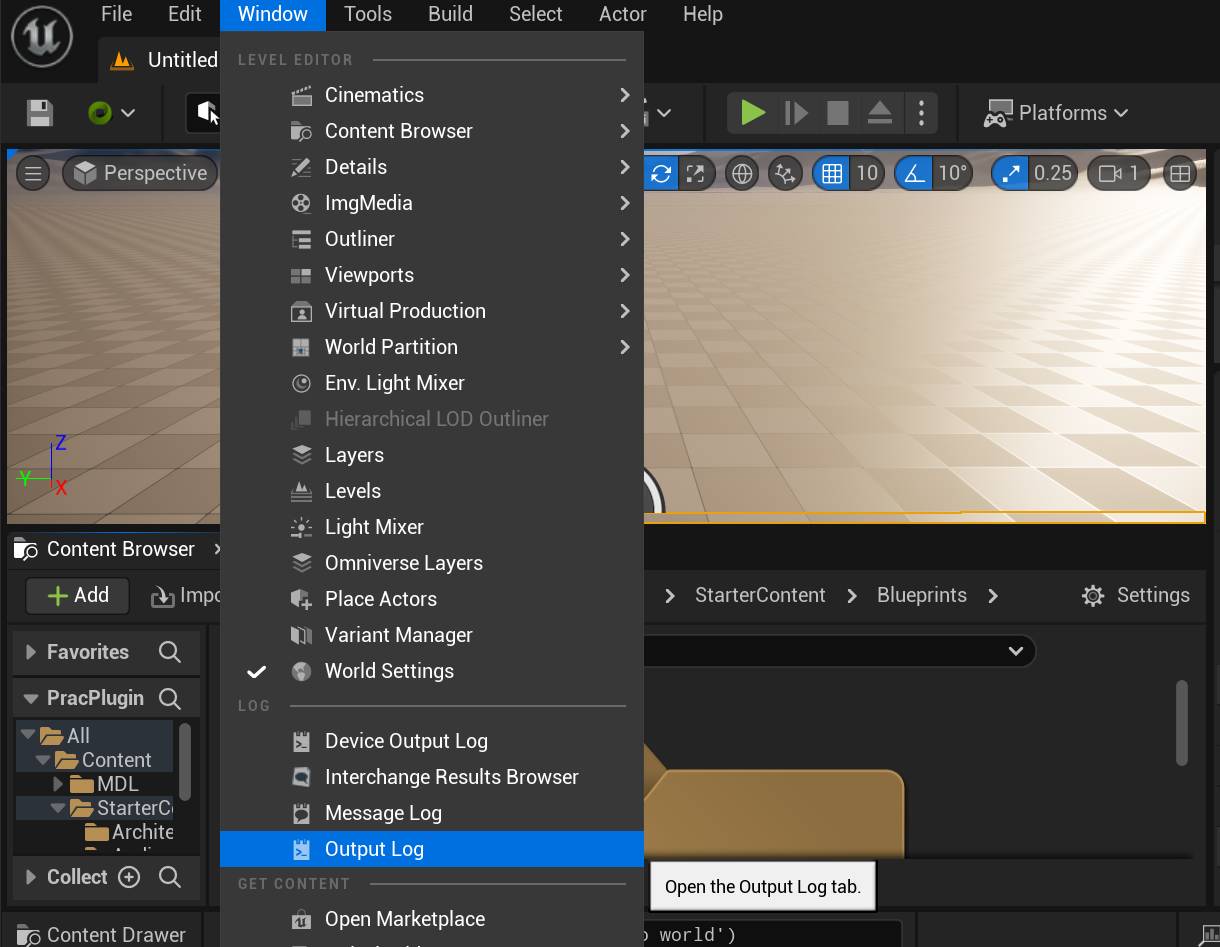
Task: Expand the Content Browser submenu in the Window menu
Action: (x=432, y=131)
